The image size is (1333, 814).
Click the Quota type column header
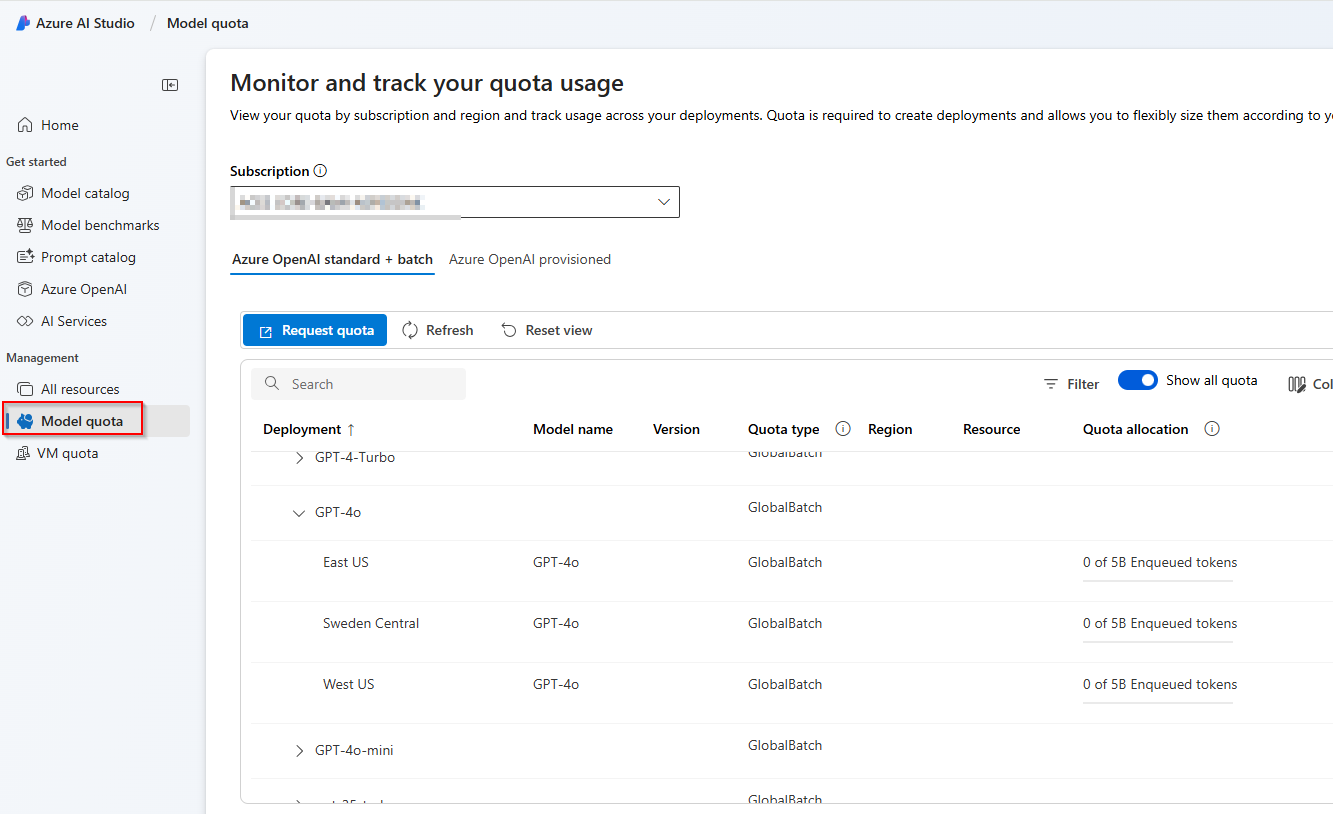pos(784,429)
